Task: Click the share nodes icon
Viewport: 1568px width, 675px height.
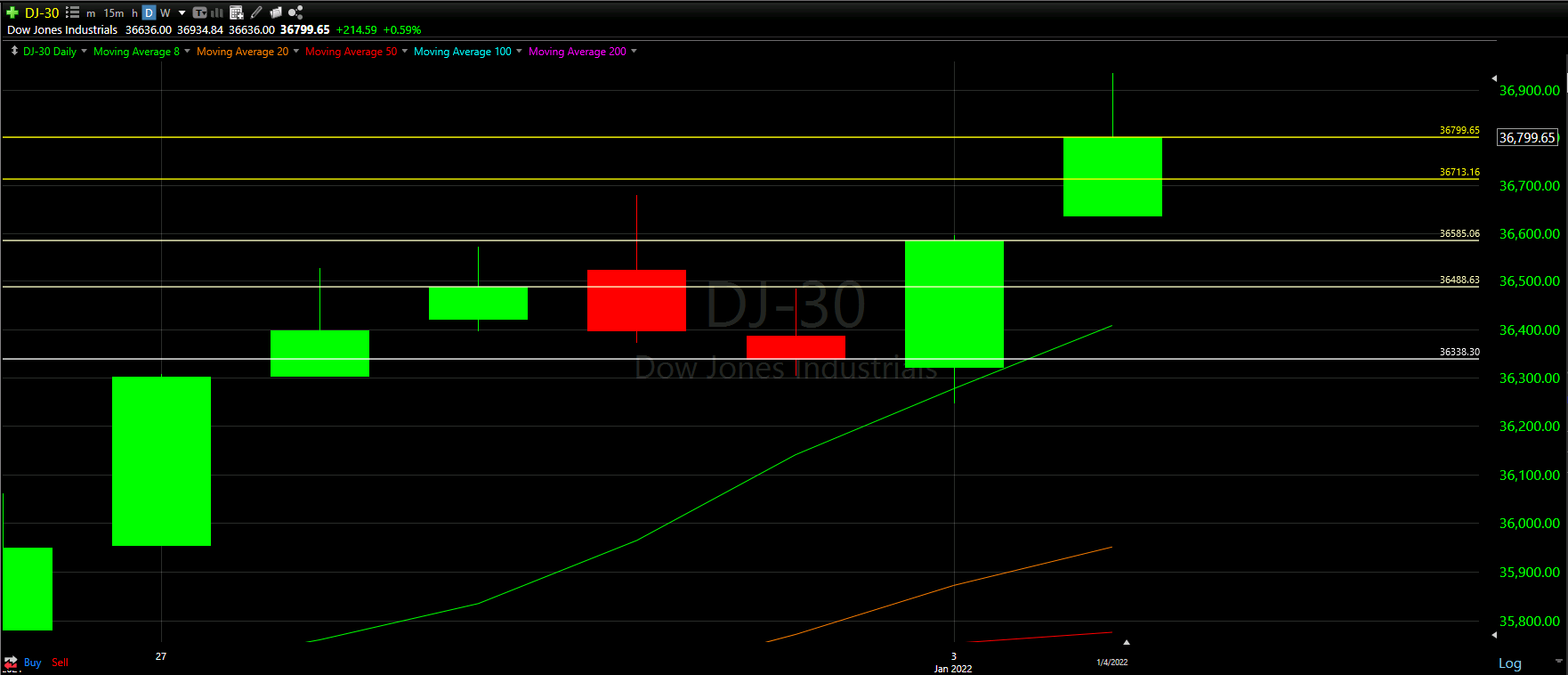Action: pos(295,12)
